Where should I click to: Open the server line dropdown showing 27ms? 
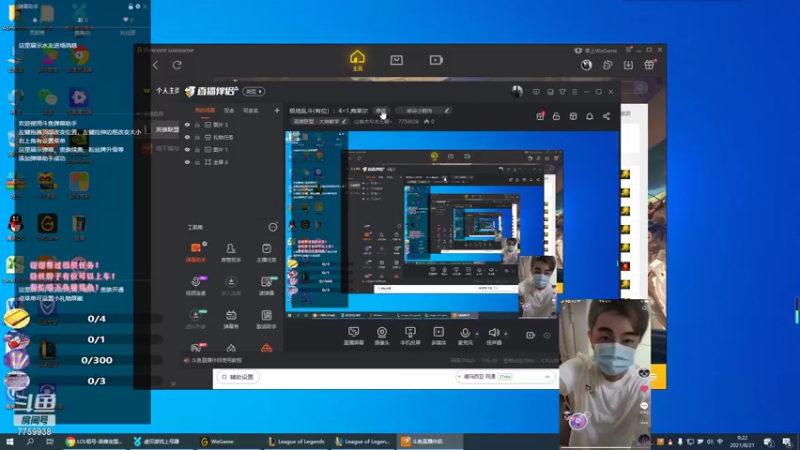click(x=504, y=377)
